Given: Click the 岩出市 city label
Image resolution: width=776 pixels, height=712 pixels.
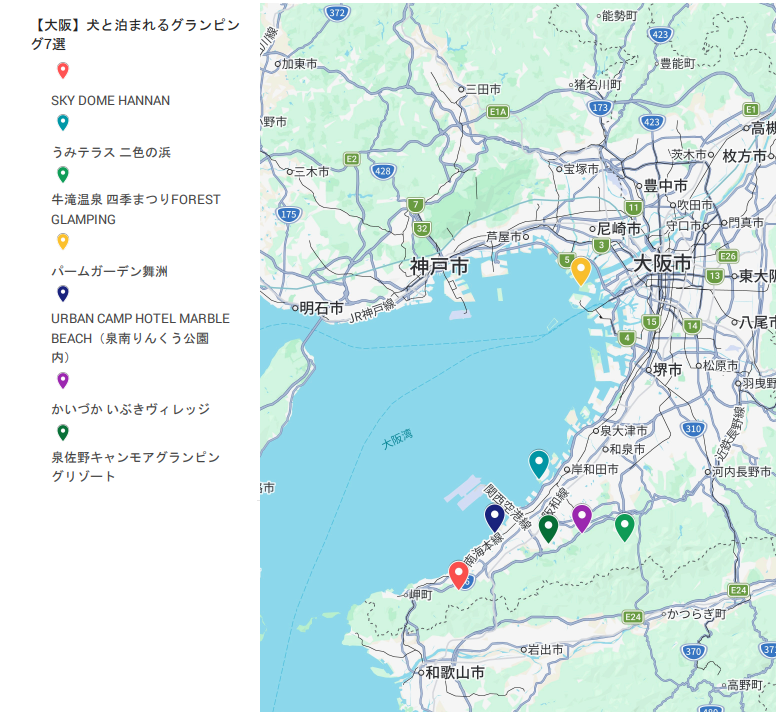Looking at the screenshot, I should 545,650.
